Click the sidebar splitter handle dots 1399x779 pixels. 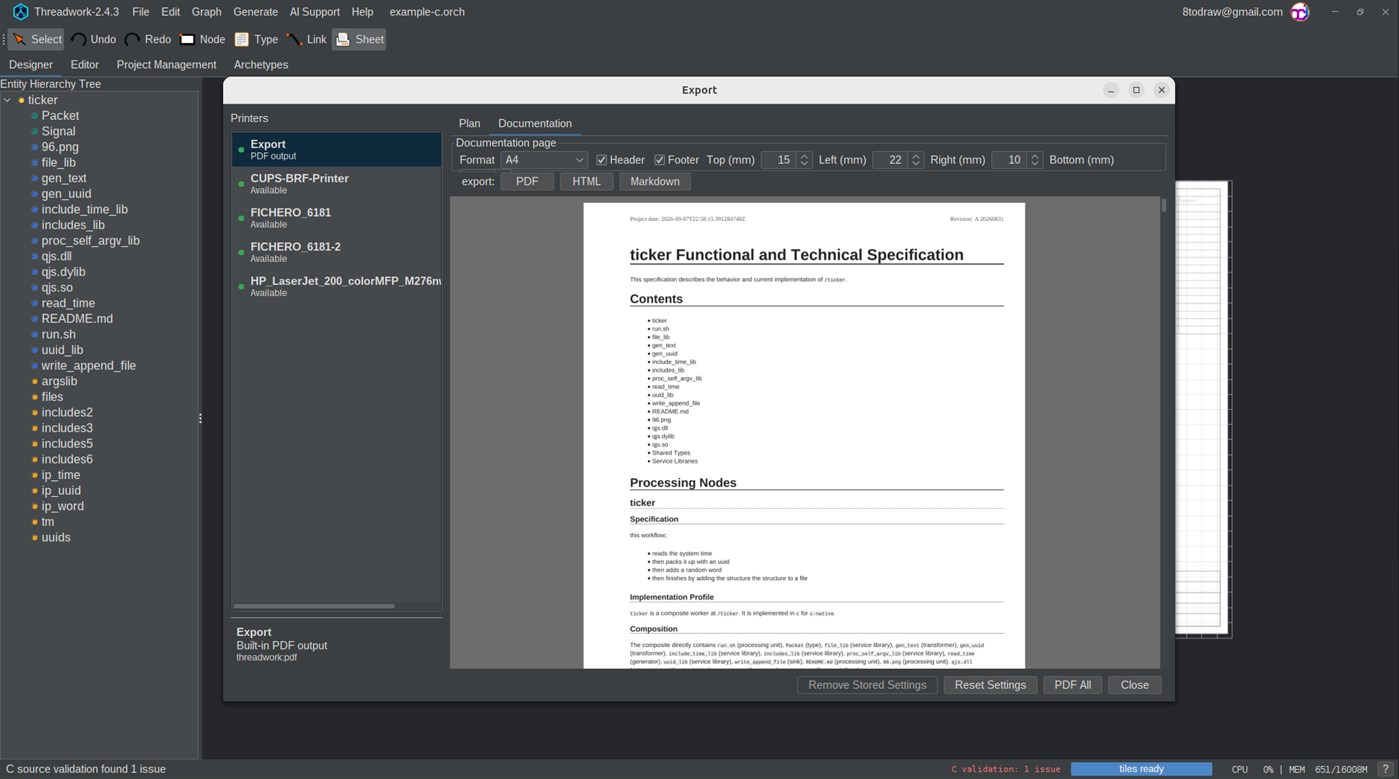click(x=200, y=418)
